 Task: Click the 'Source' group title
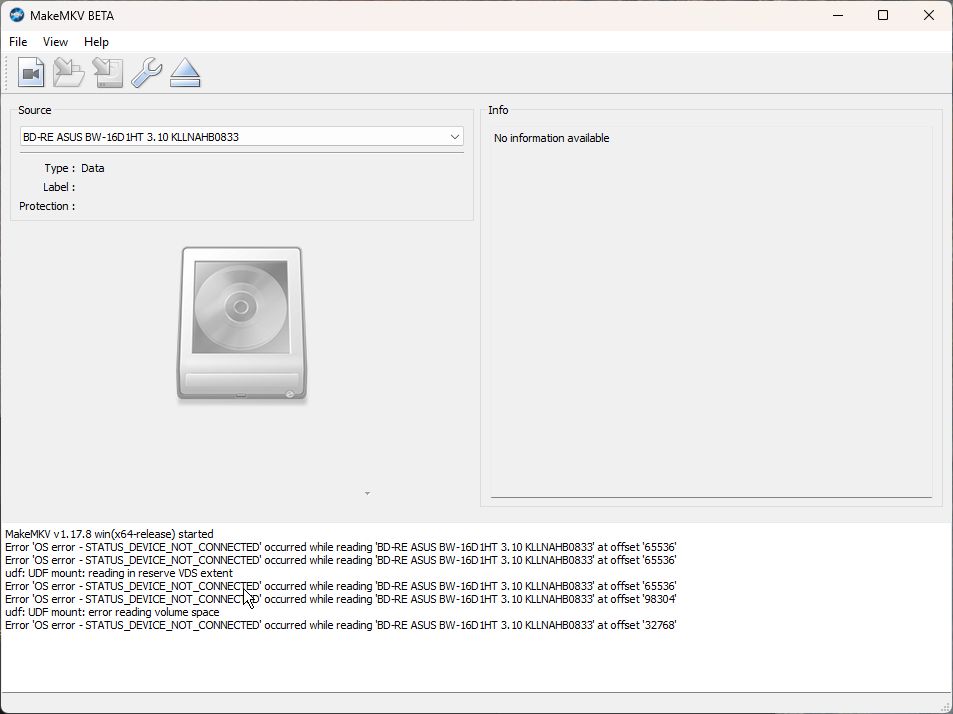(35, 110)
